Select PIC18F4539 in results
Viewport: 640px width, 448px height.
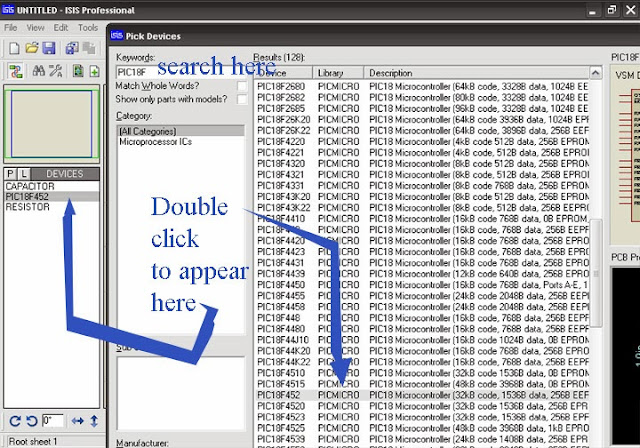click(422, 439)
